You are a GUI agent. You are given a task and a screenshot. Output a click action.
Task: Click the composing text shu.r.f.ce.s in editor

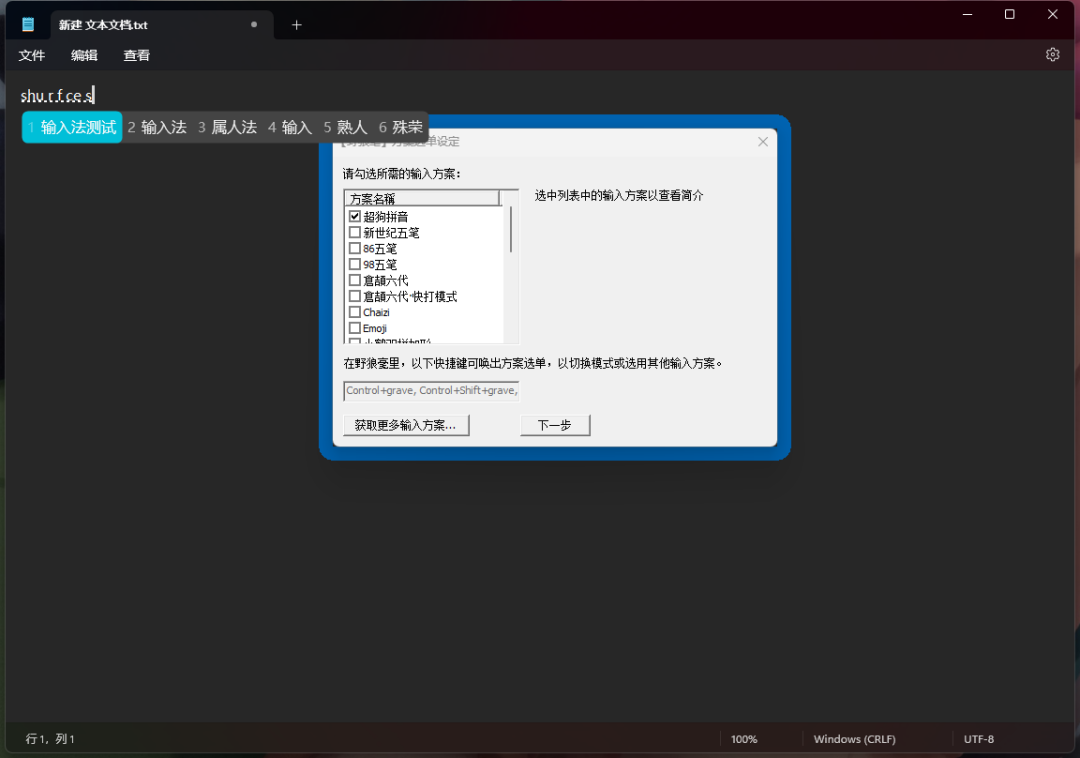[56, 96]
